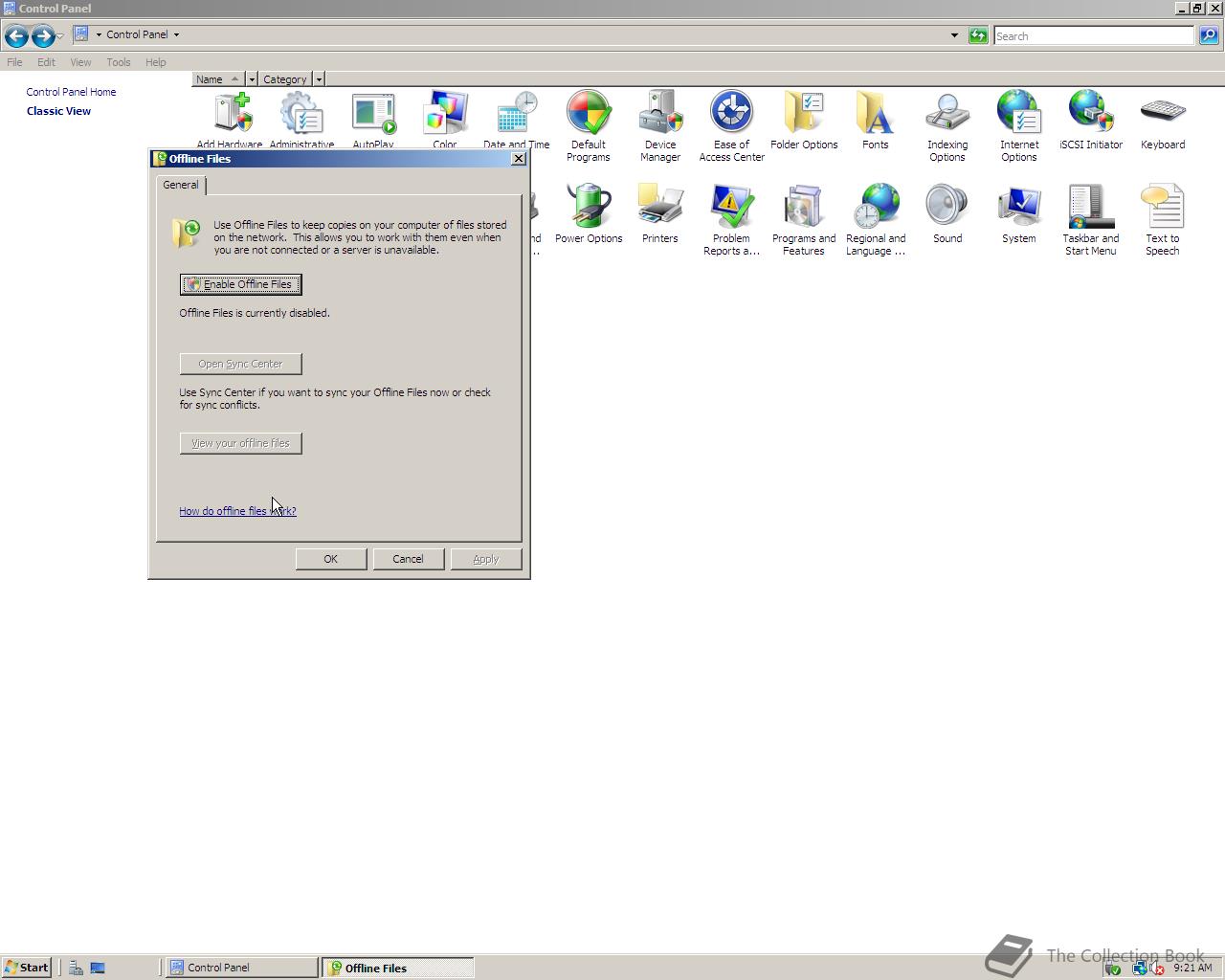
Task: Click Show Desktop quick launch icon
Action: pyautogui.click(x=98, y=968)
